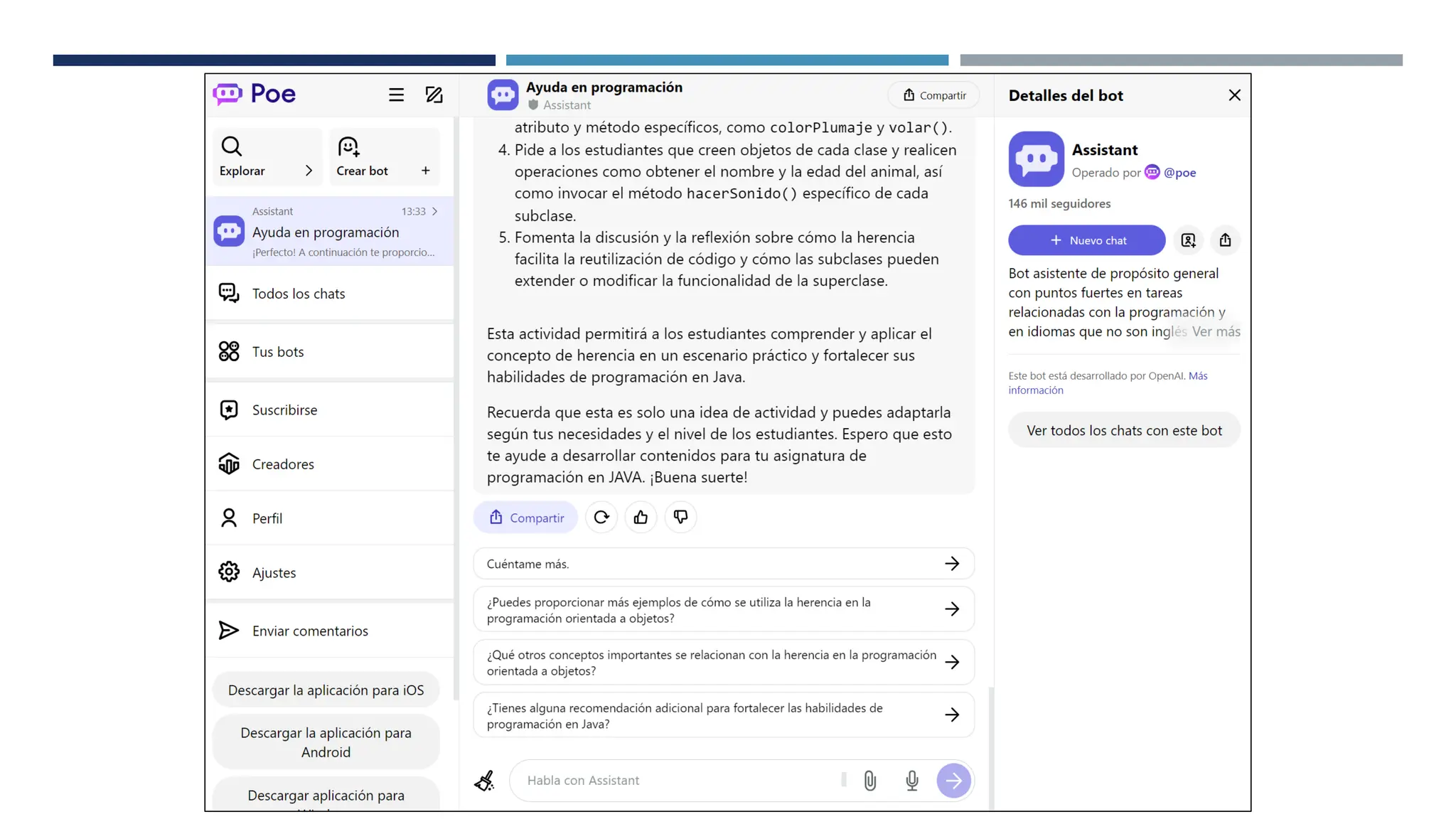The width and height of the screenshot is (1456, 819).
Task: Click the plus on Crear bot
Action: (425, 171)
